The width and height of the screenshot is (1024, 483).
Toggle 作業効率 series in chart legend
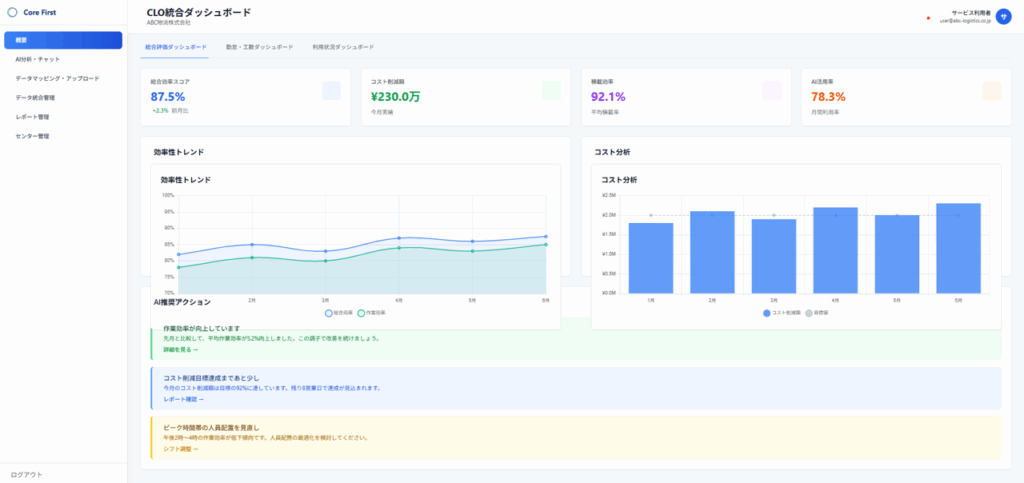click(370, 313)
